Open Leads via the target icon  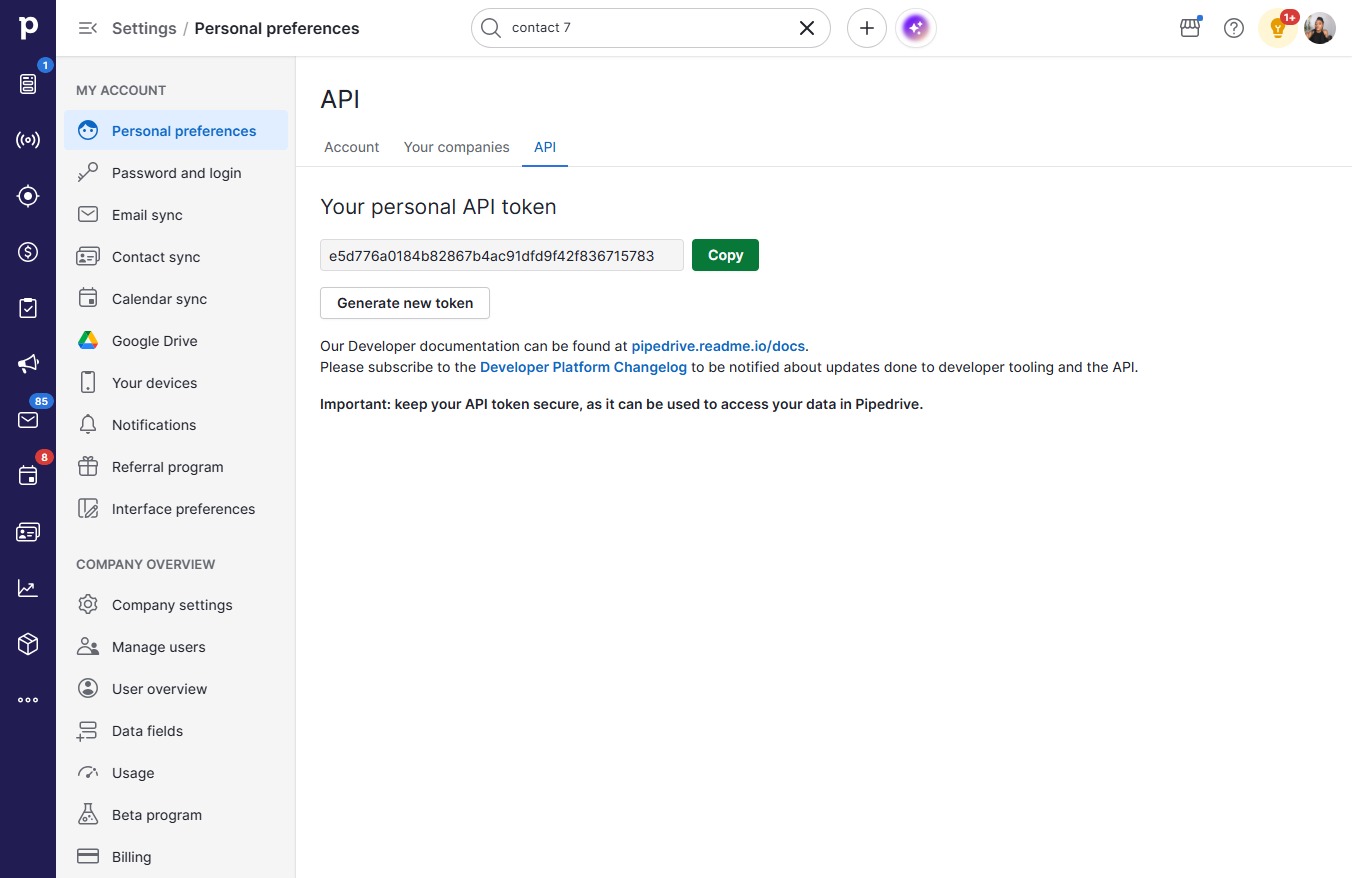tap(28, 196)
